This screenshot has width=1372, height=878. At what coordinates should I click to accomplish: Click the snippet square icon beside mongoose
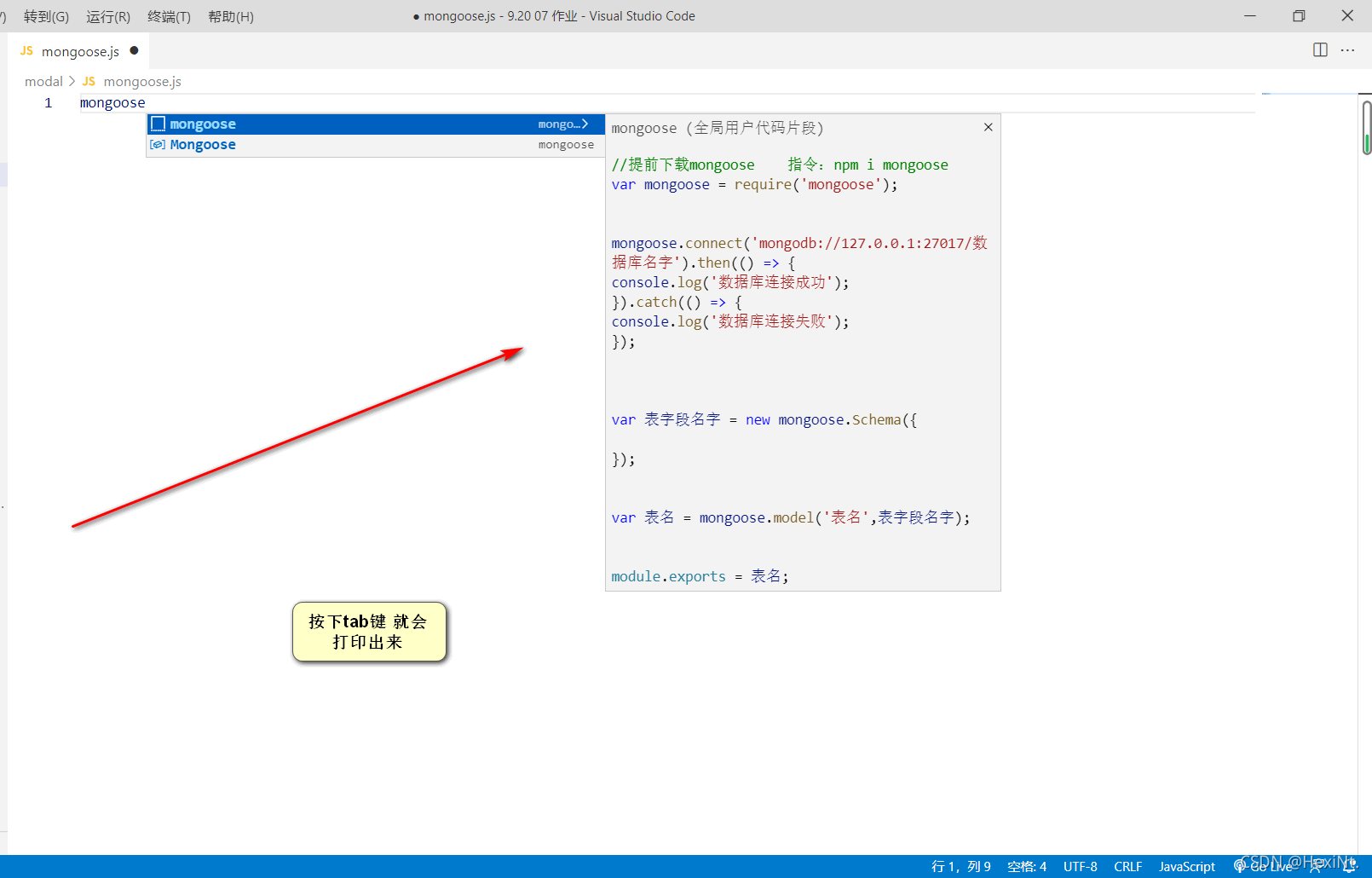pos(158,124)
